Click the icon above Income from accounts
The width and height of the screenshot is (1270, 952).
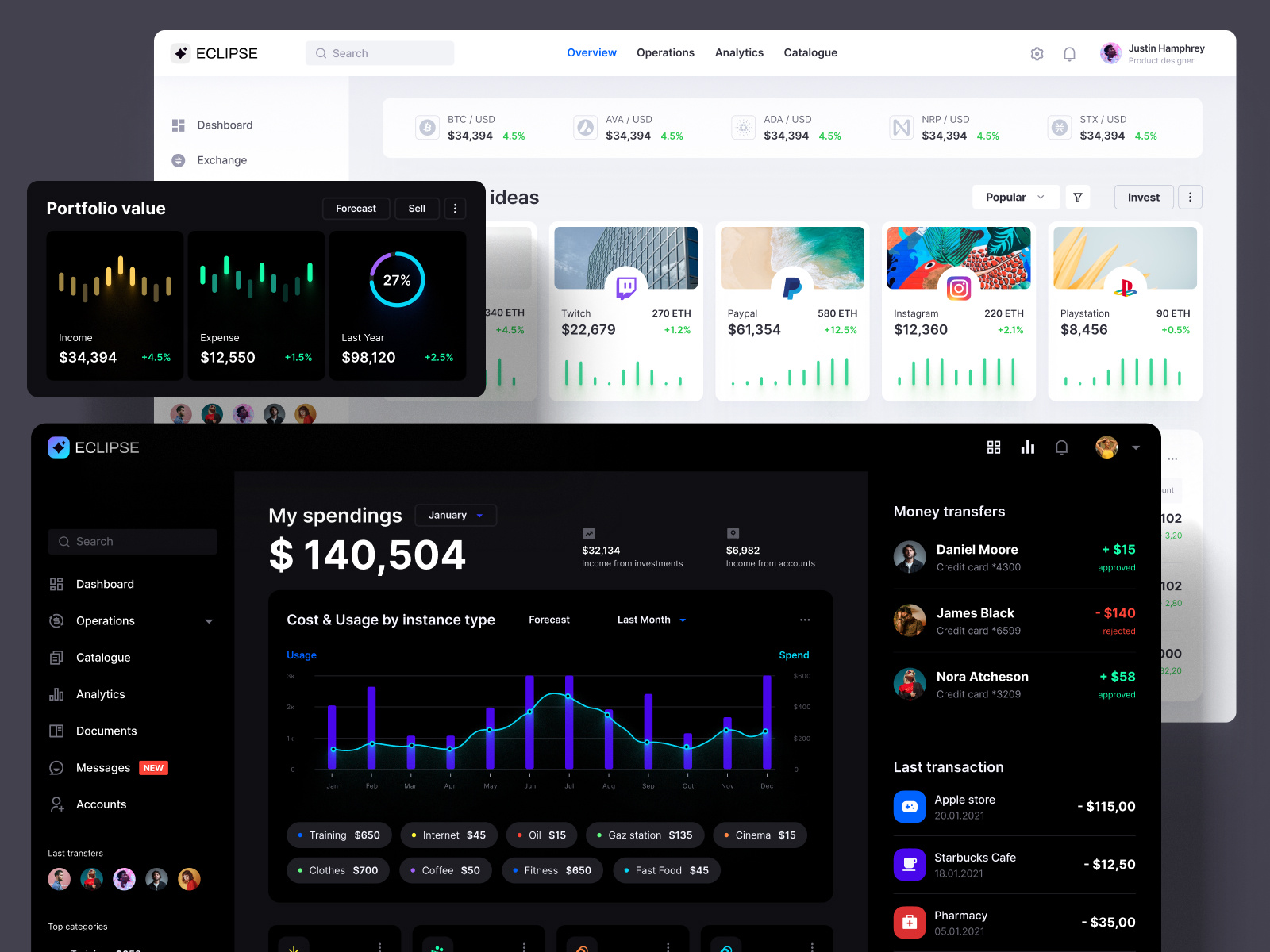(x=733, y=534)
